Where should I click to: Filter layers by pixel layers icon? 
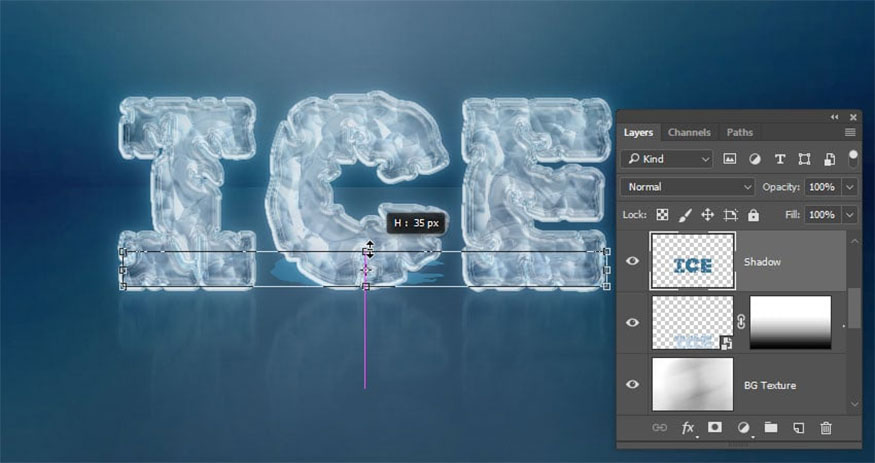tap(729, 159)
